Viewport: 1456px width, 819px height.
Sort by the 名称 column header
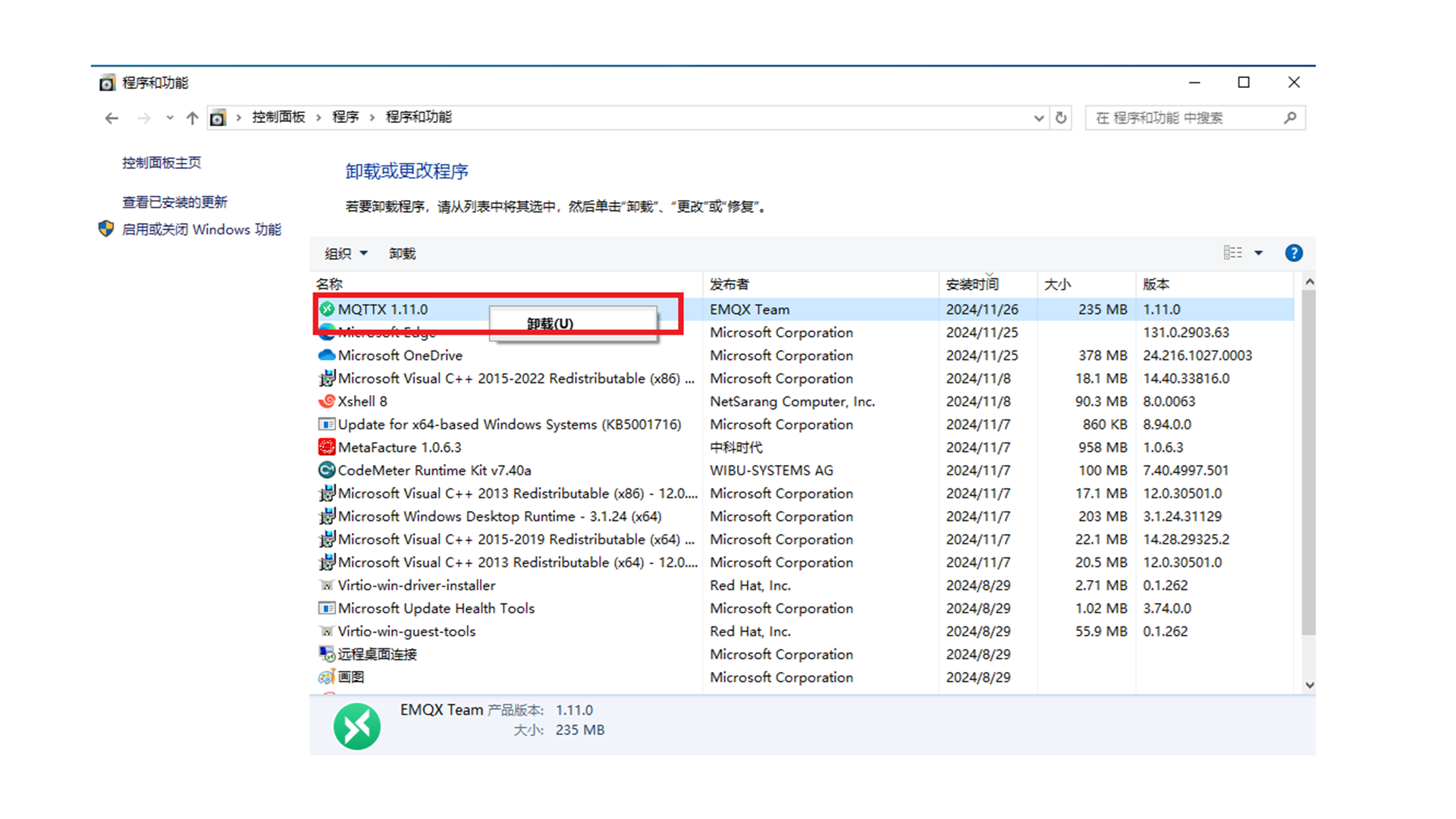[x=507, y=284]
